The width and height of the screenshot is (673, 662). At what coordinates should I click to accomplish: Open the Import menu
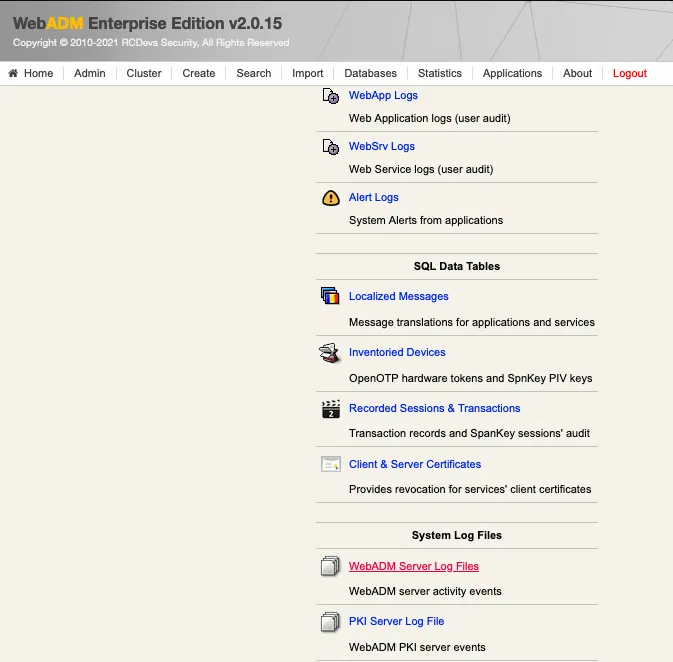click(307, 73)
